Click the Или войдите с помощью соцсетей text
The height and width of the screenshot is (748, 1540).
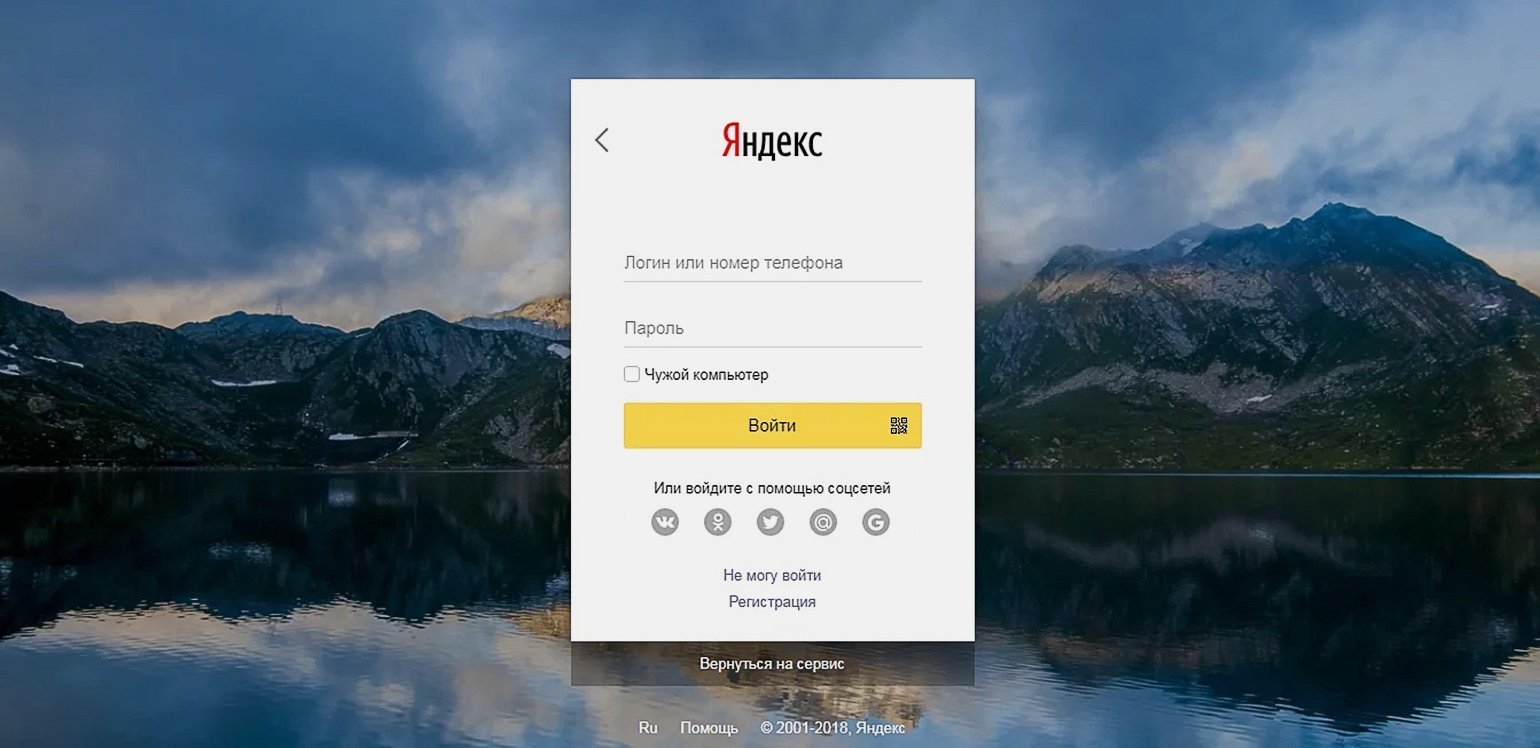coord(772,489)
